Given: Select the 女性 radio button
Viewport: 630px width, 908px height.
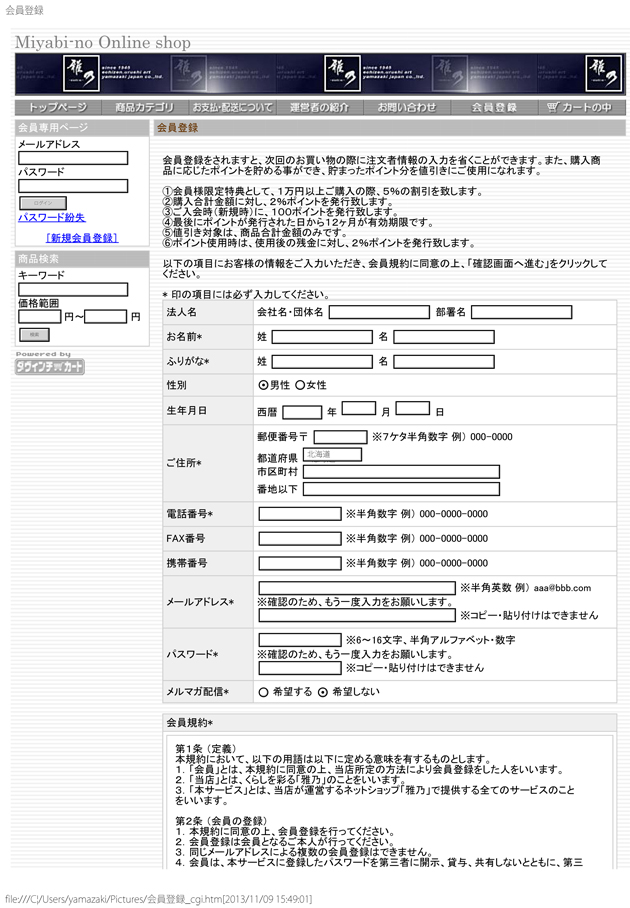Looking at the screenshot, I should click(300, 385).
